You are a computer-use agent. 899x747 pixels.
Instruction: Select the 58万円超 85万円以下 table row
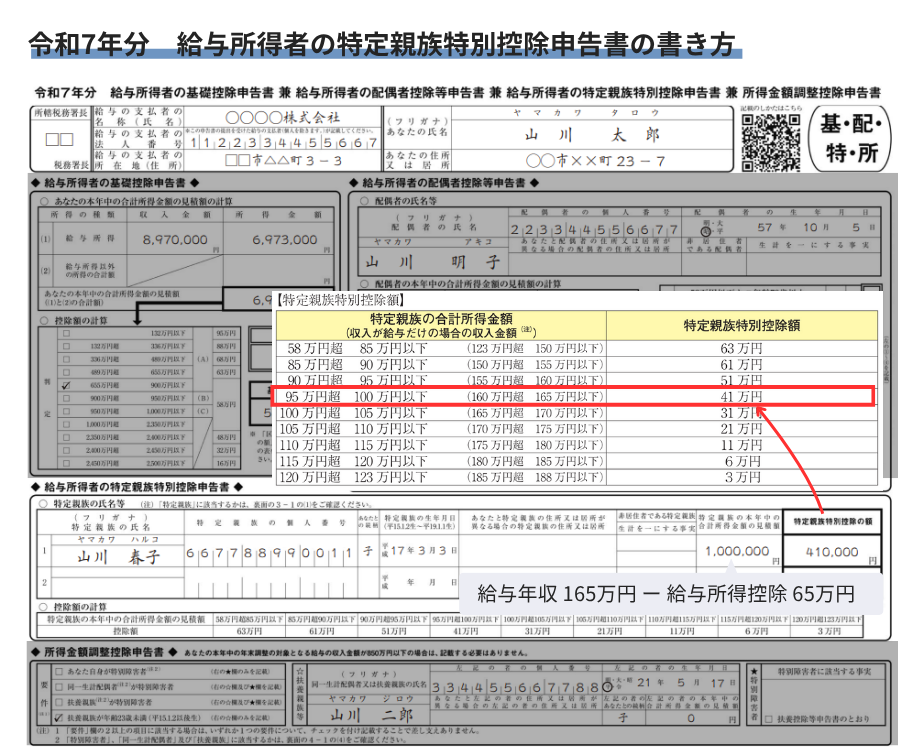click(573, 349)
